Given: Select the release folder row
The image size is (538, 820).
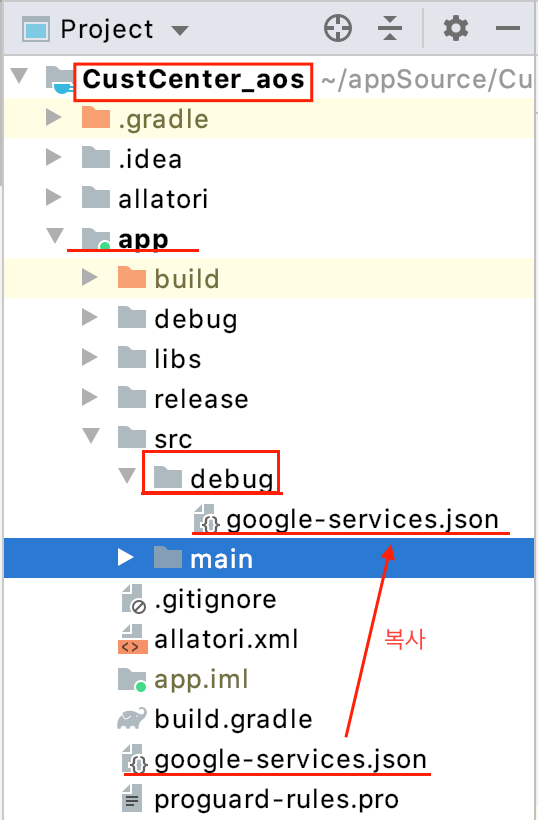Looking at the screenshot, I should [269, 399].
